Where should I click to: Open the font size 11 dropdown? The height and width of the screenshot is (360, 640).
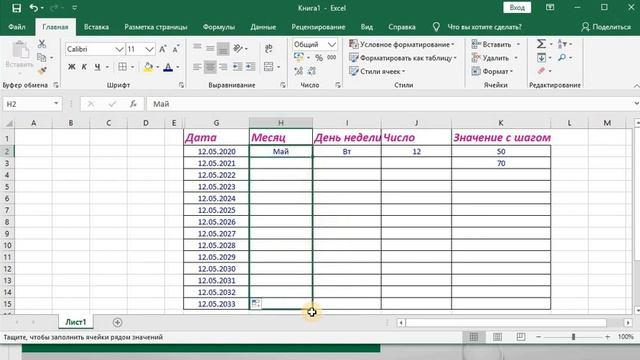[149, 49]
